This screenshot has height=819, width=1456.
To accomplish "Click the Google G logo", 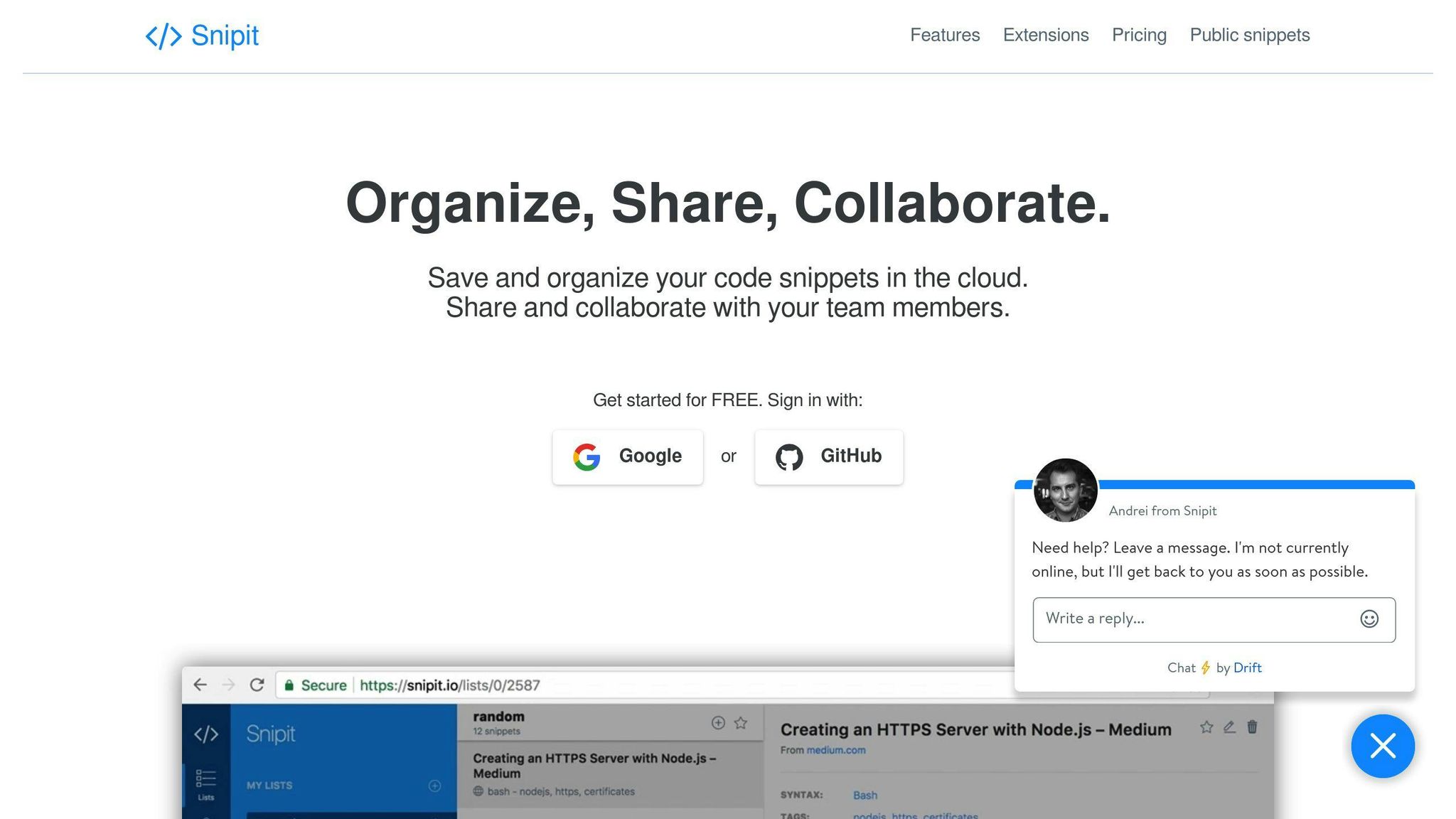I will click(587, 457).
